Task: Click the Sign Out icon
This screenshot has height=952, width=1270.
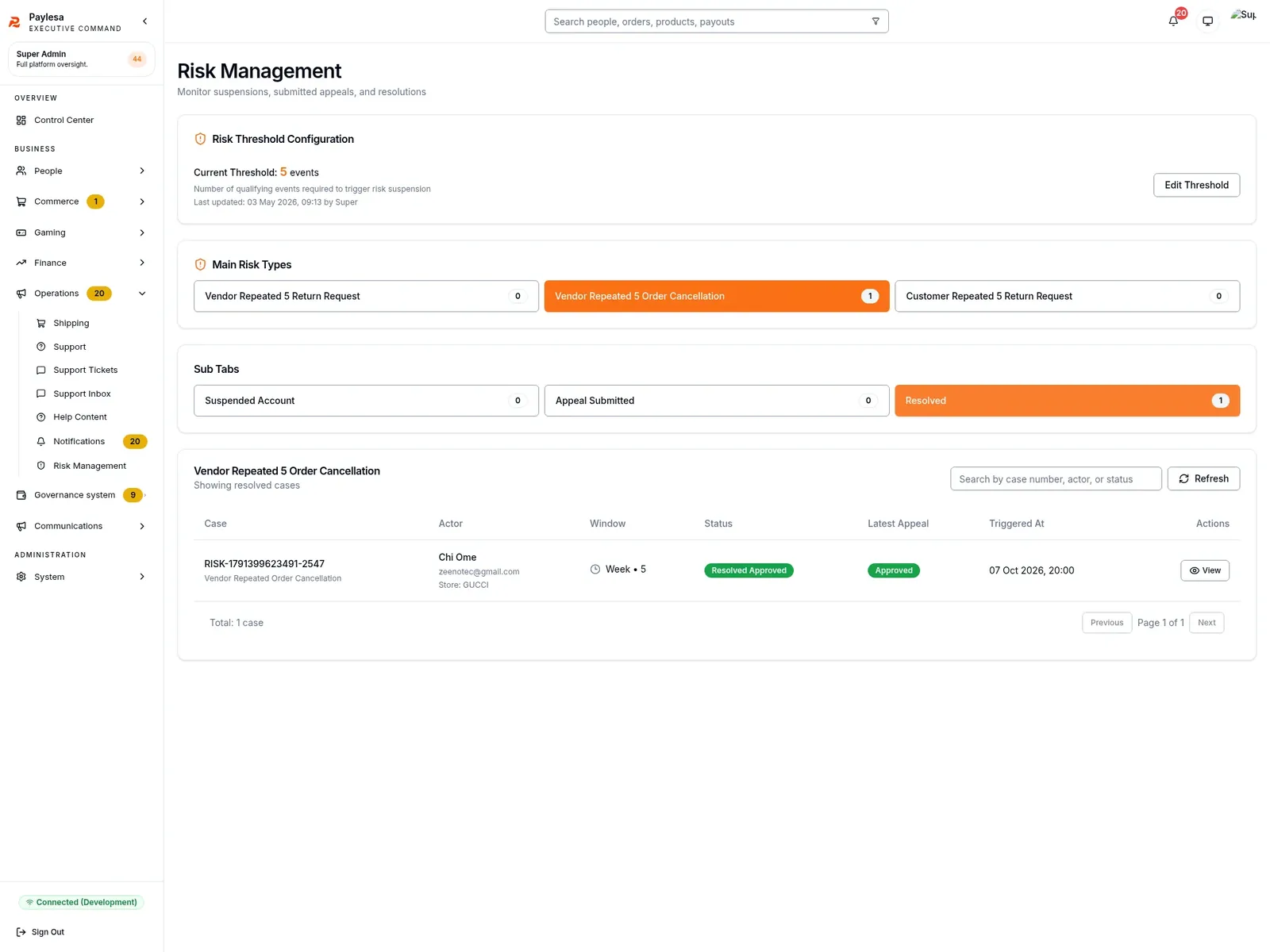Action: click(21, 932)
